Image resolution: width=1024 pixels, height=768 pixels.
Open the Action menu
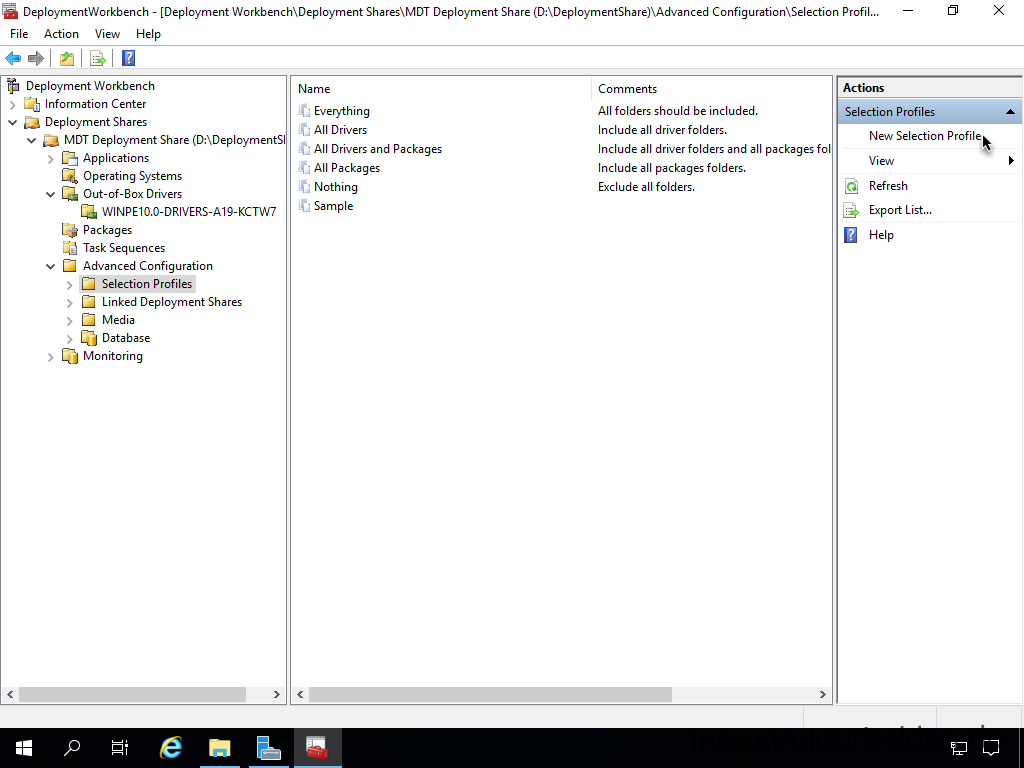(61, 34)
